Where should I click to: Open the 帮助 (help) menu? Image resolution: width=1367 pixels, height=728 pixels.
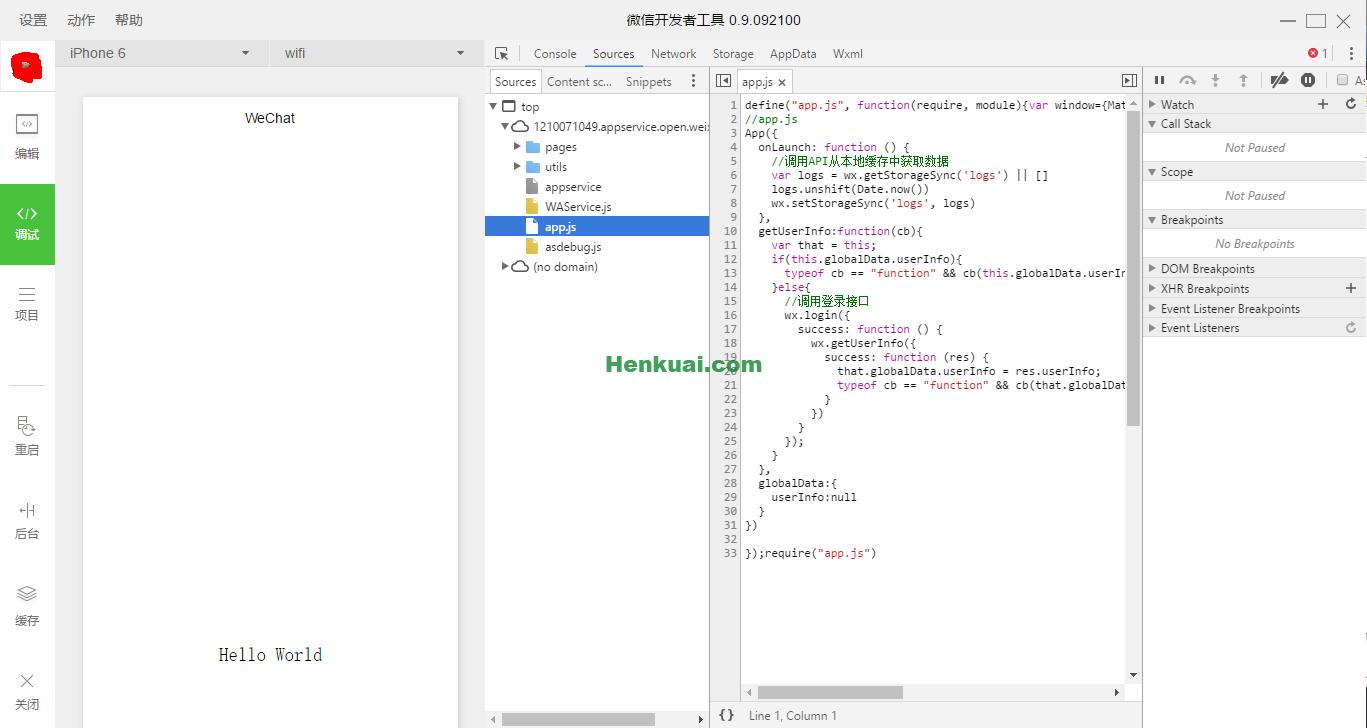[129, 20]
